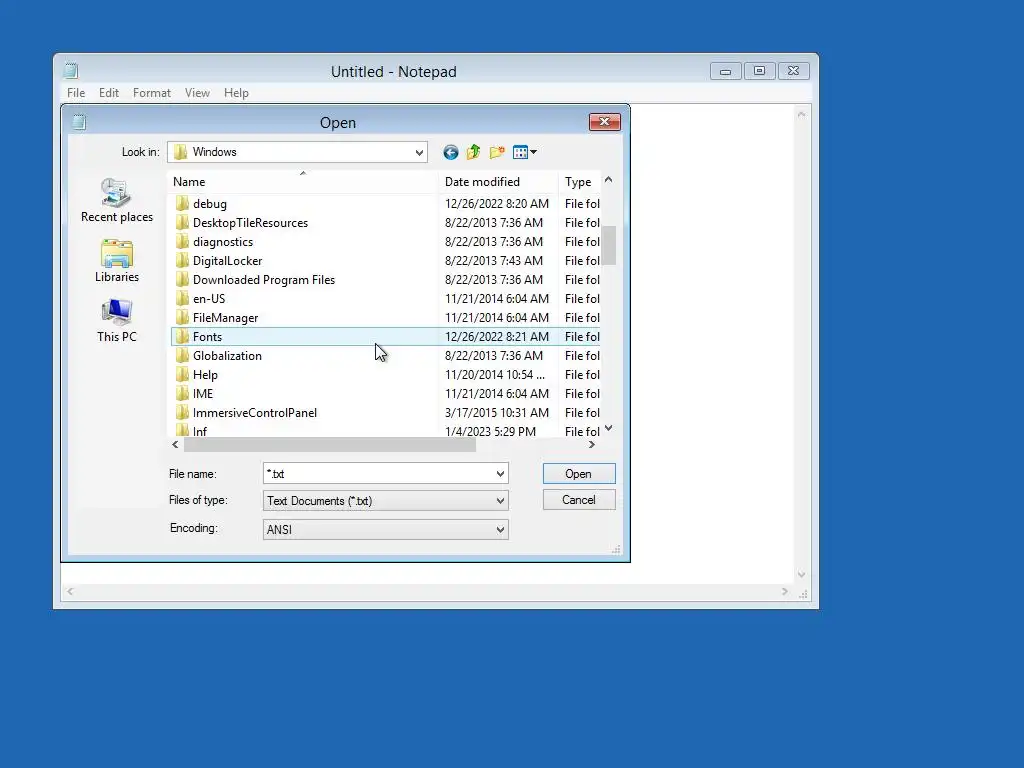Click file list scroll down arrow
The width and height of the screenshot is (1024, 768).
pyautogui.click(x=609, y=428)
